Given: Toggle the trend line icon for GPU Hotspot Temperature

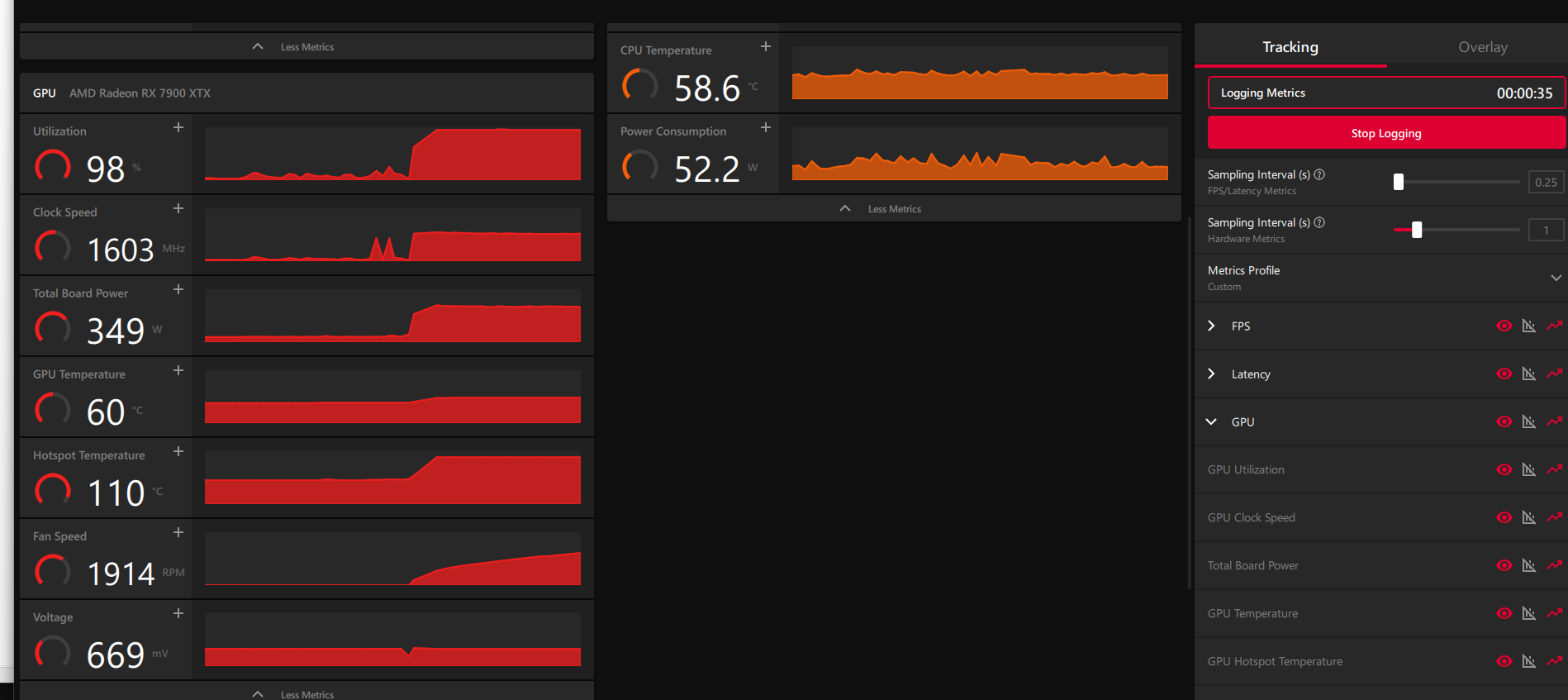Looking at the screenshot, I should point(1555,661).
